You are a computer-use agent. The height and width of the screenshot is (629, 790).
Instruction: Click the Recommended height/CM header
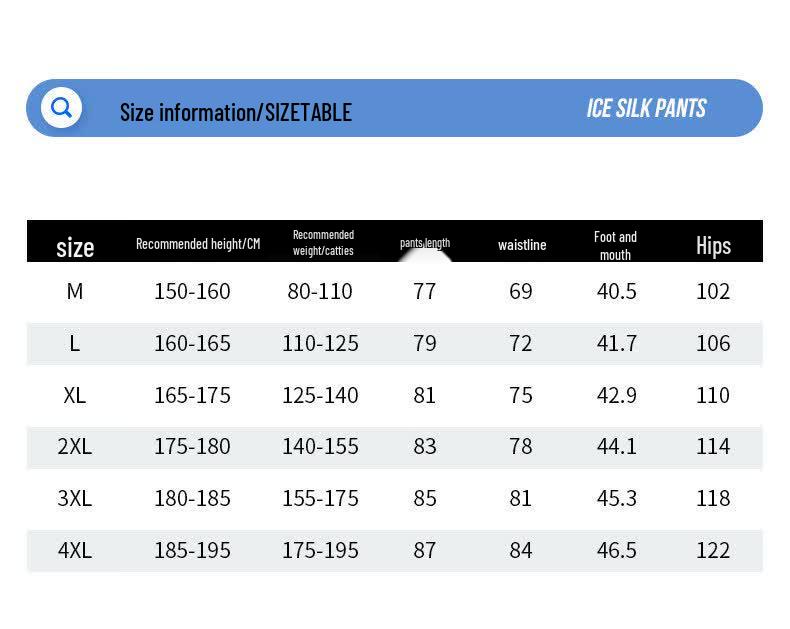click(198, 244)
